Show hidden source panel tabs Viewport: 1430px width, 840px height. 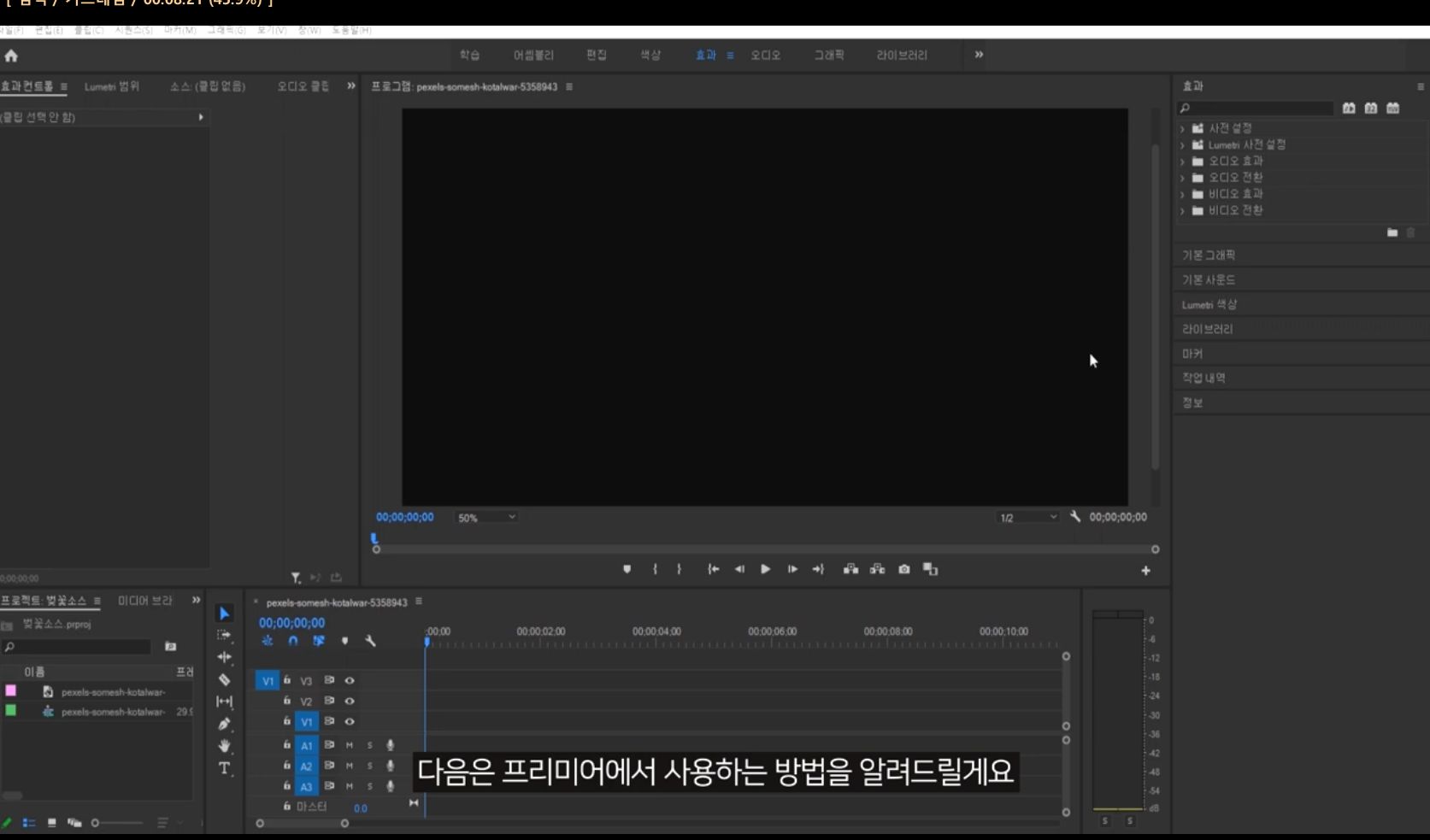pyautogui.click(x=350, y=86)
